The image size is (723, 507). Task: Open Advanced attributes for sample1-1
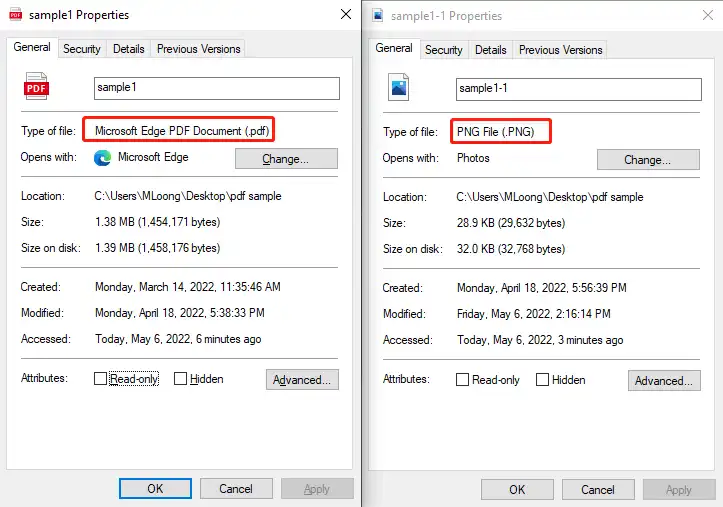pyautogui.click(x=664, y=381)
